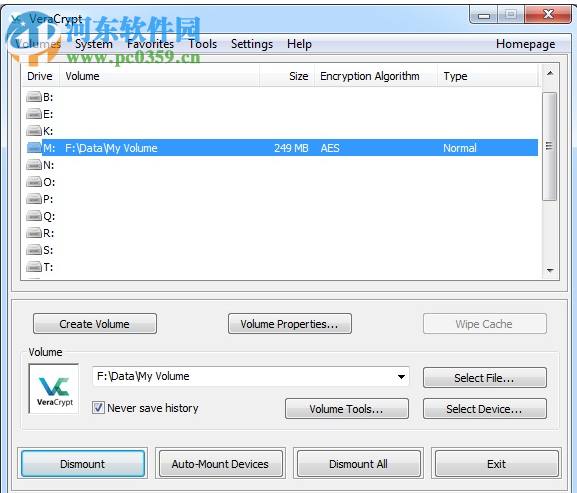Select the F:\Data\My Volume list entry

click(111, 148)
